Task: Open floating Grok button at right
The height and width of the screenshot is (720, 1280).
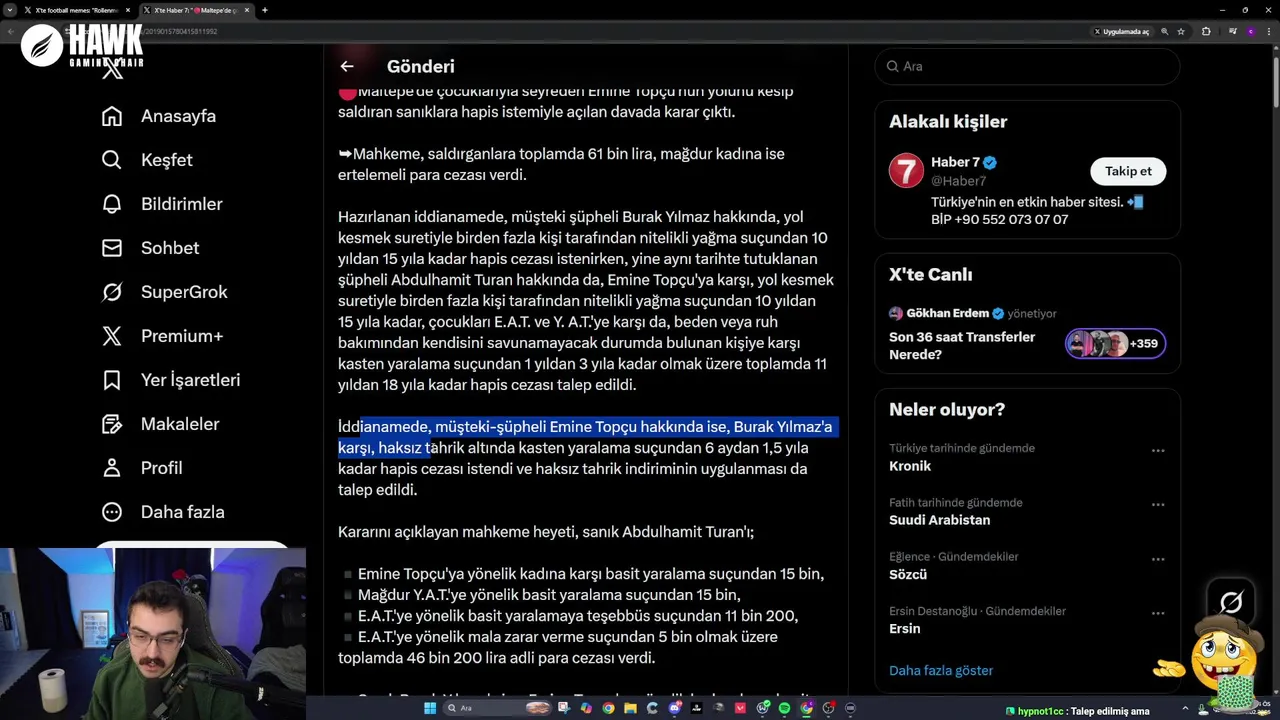Action: 1231,602
